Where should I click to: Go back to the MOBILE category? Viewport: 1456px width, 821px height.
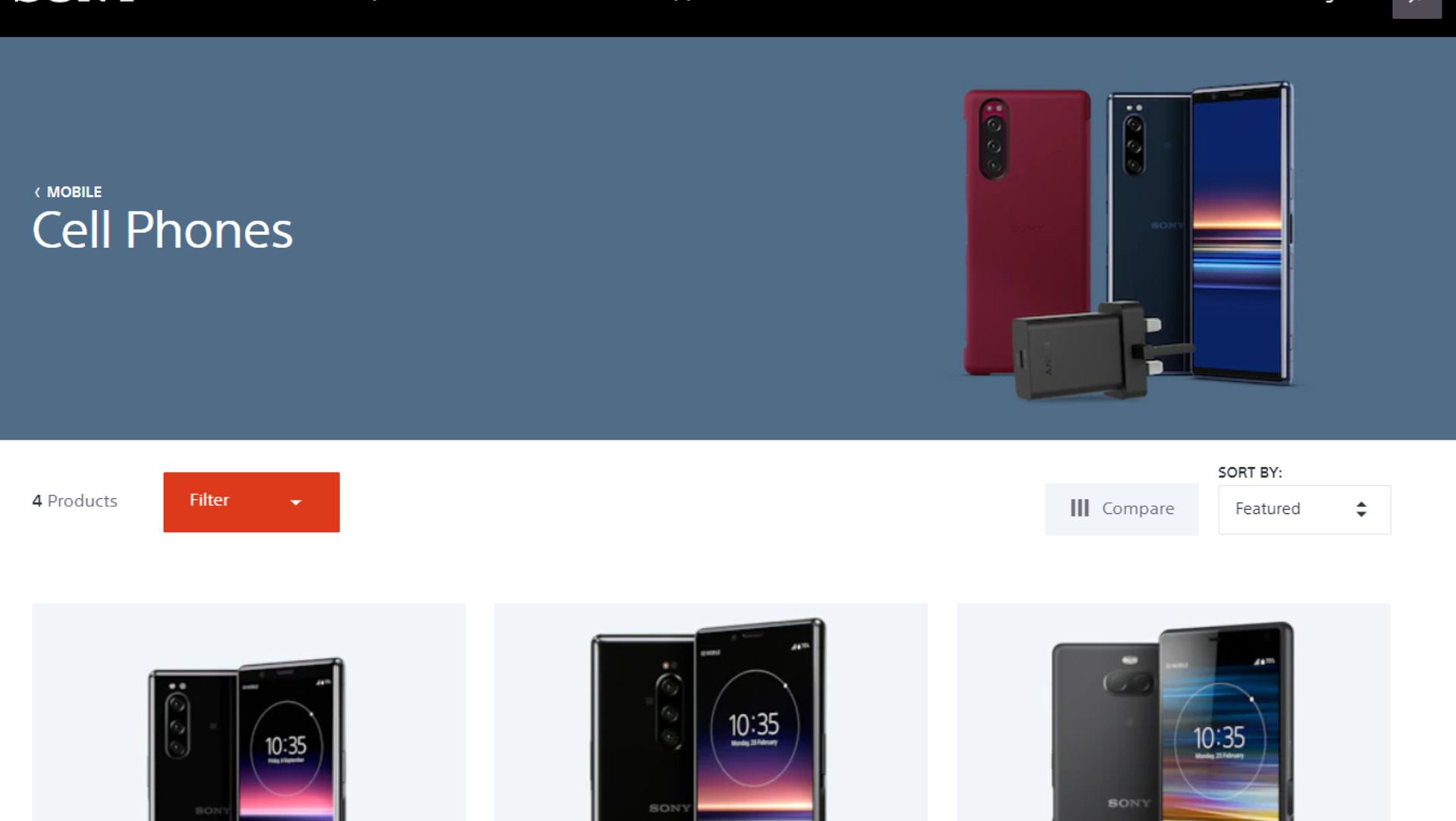click(74, 193)
